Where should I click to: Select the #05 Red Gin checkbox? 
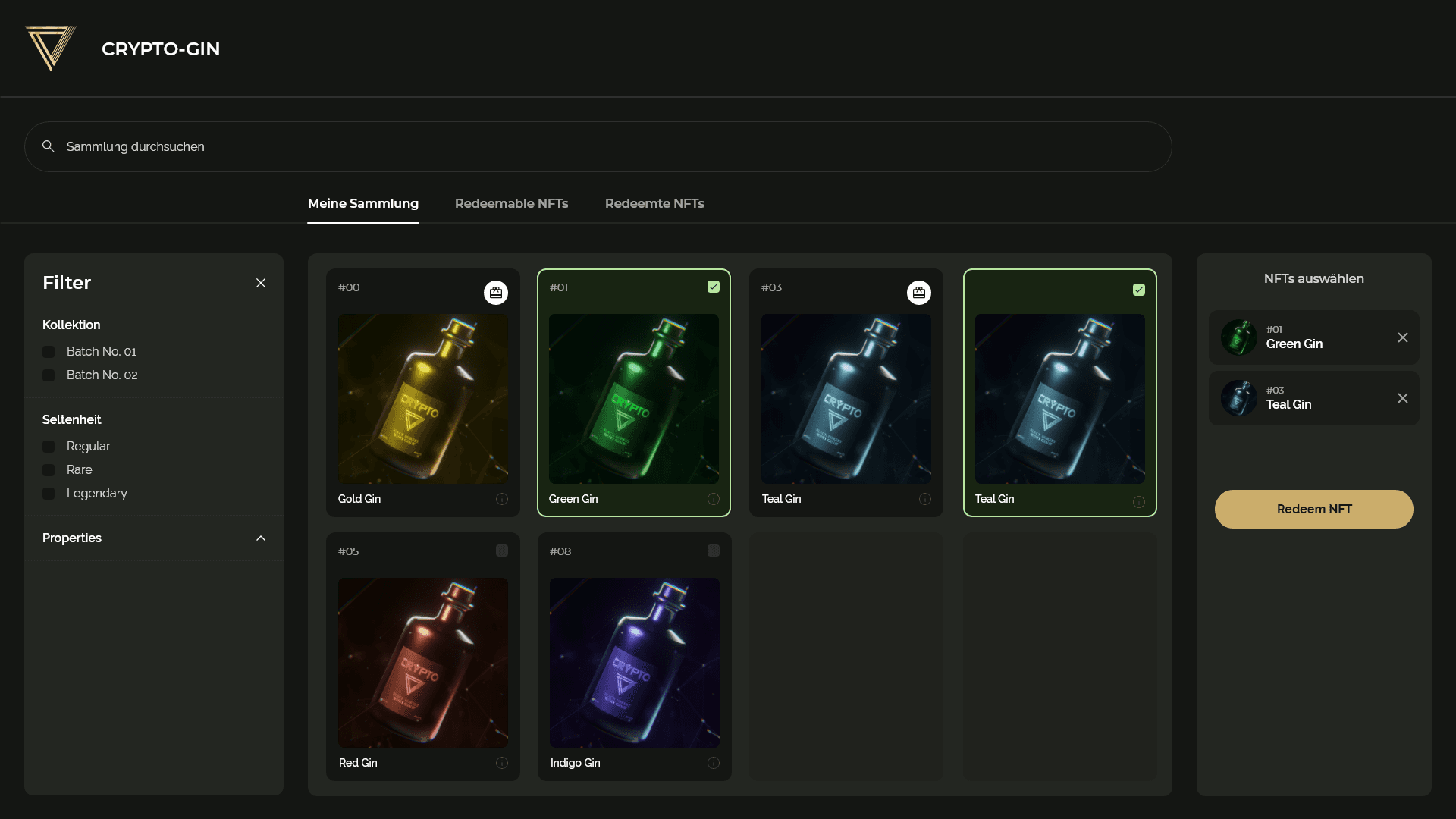pos(502,551)
